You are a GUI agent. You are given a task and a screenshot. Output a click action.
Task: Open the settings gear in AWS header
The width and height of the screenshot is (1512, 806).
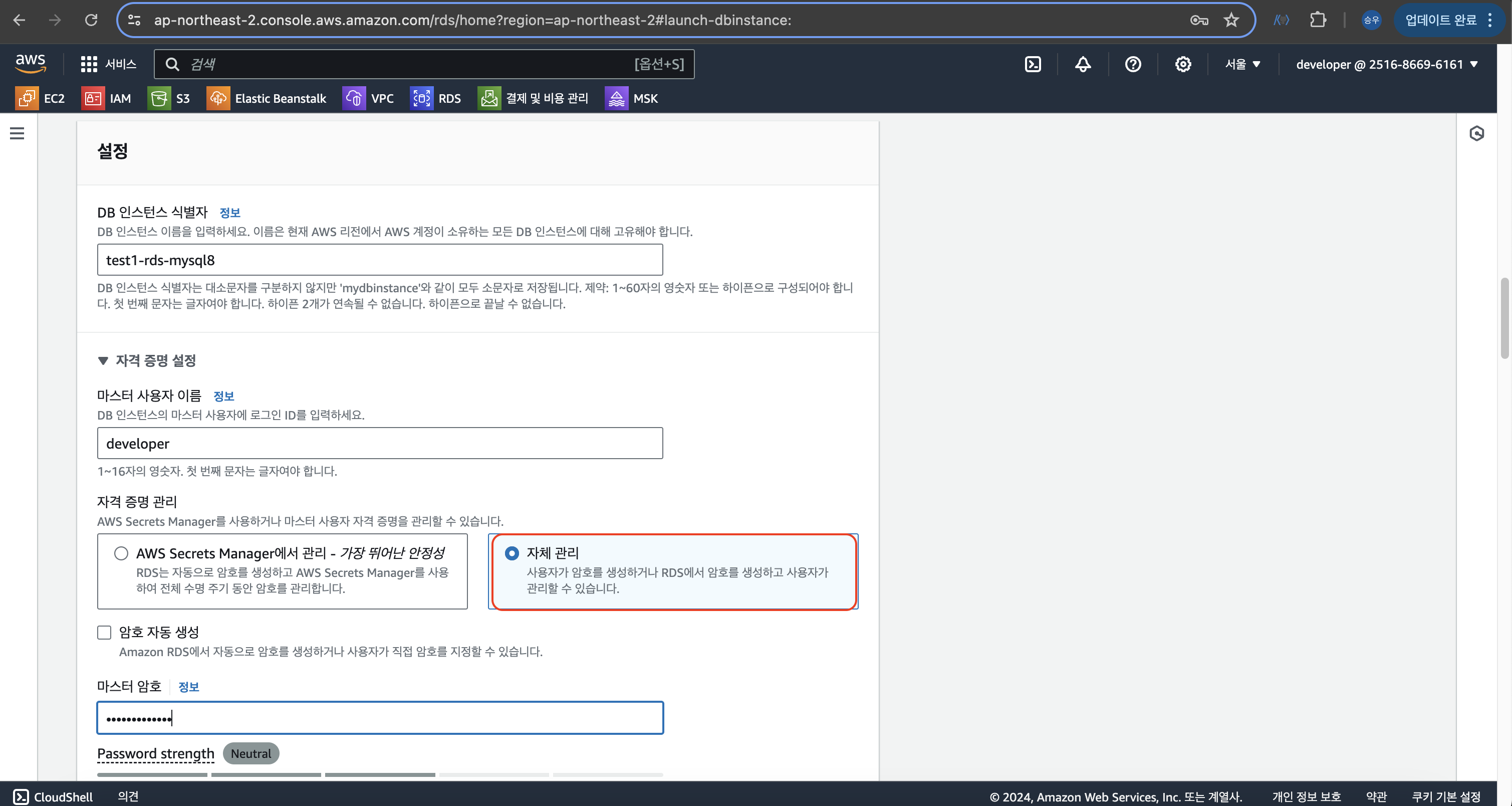click(1183, 64)
